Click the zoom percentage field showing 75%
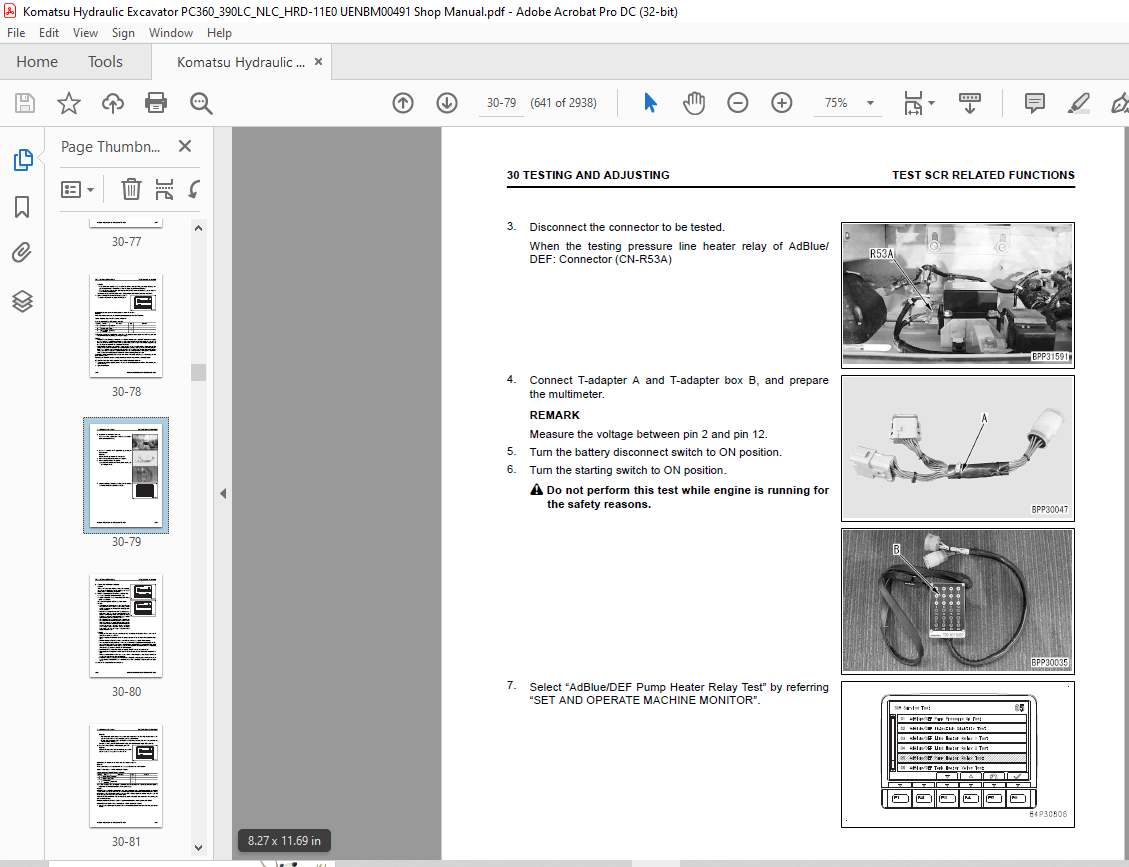1129x867 pixels. click(836, 103)
